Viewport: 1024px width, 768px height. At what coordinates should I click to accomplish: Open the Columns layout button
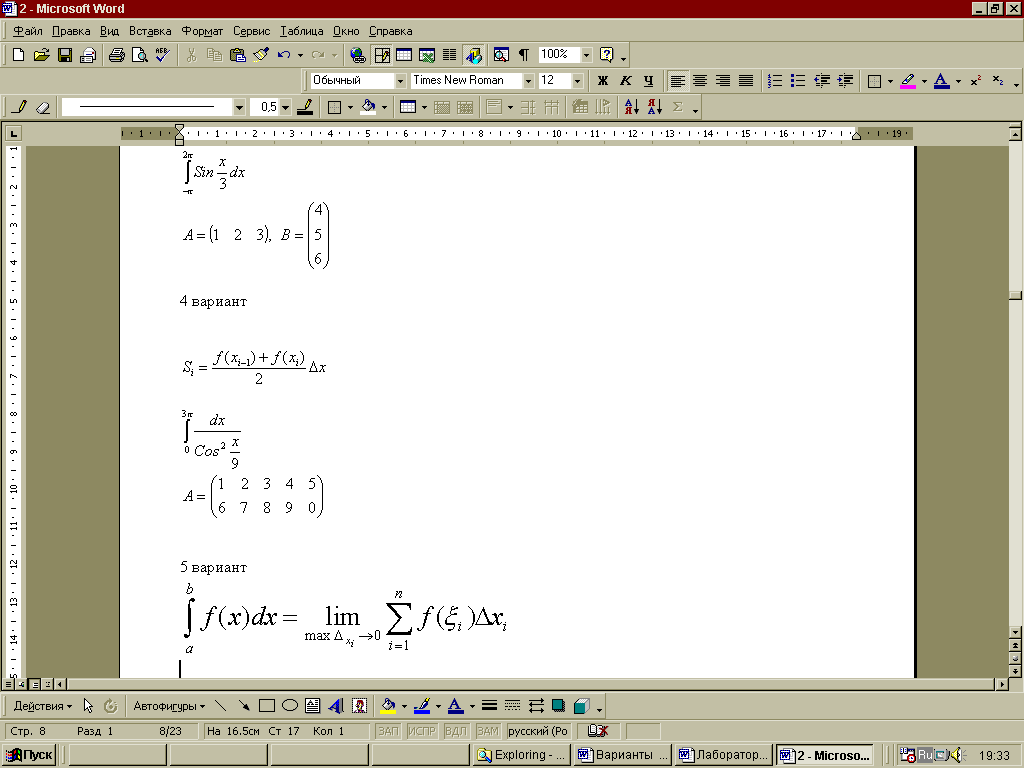[450, 55]
